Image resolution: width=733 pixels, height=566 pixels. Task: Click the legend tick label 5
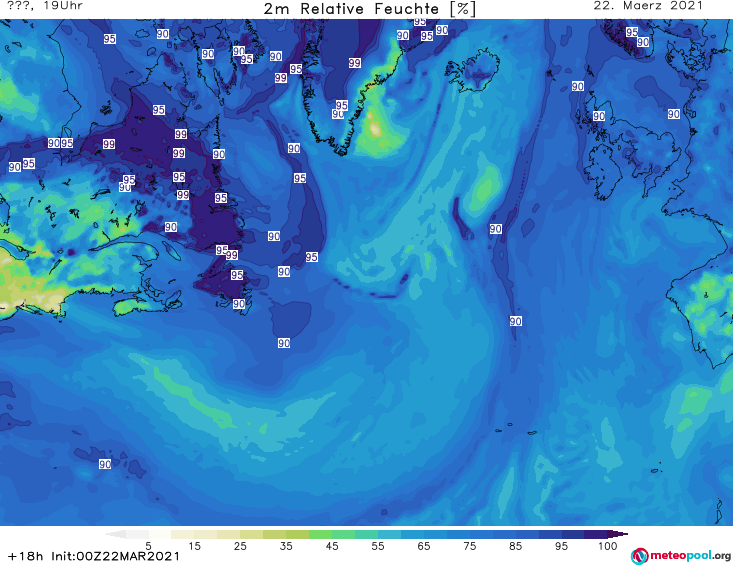coord(148,545)
